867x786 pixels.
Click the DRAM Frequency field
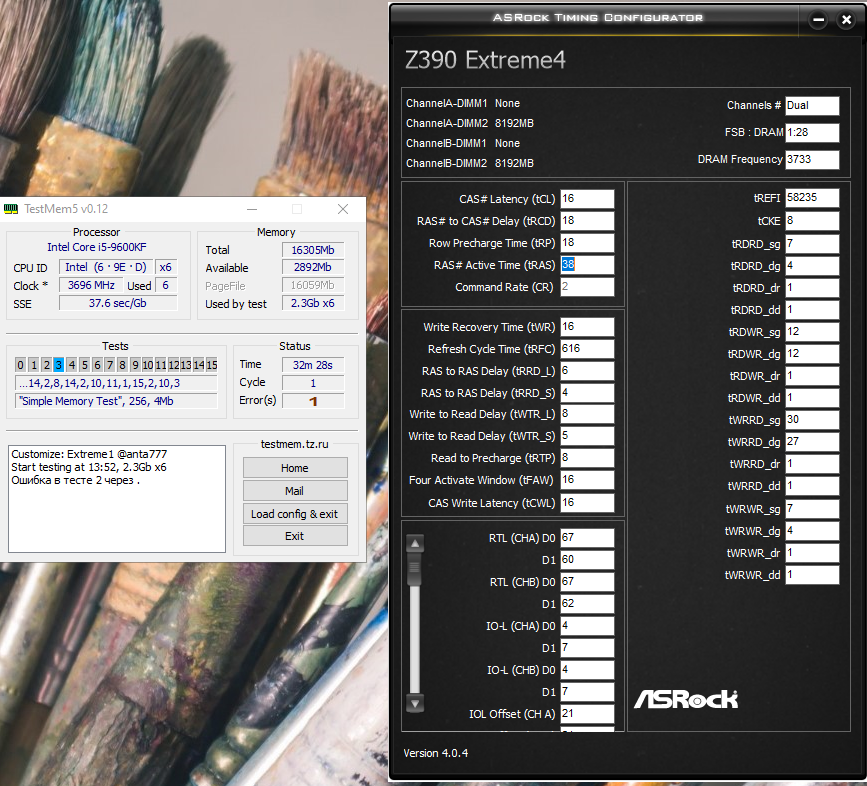[x=812, y=160]
